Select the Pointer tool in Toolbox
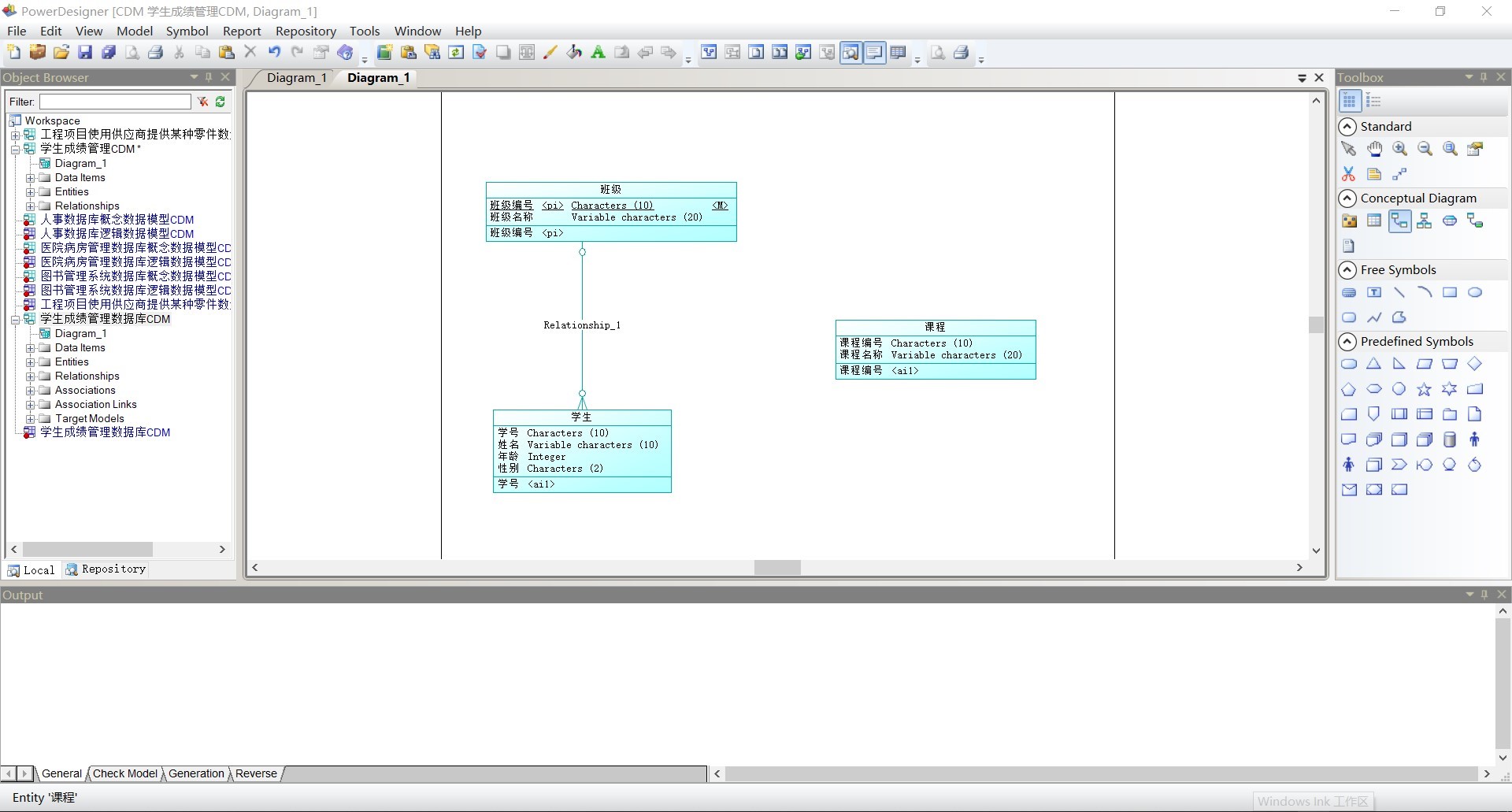Viewport: 1512px width, 812px height. [1348, 149]
